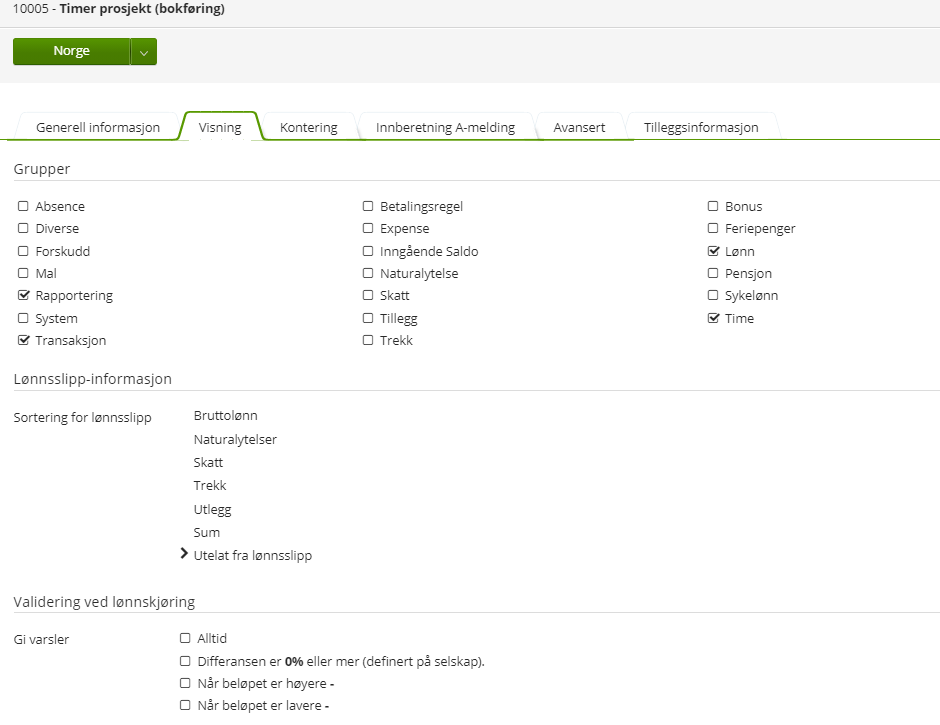Select the Avansert tab
This screenshot has width=940, height=725.
click(x=579, y=127)
